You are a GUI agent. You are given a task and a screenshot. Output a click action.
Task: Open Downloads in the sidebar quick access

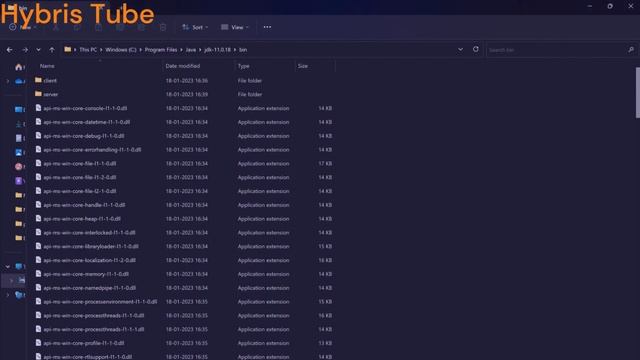click(19, 124)
